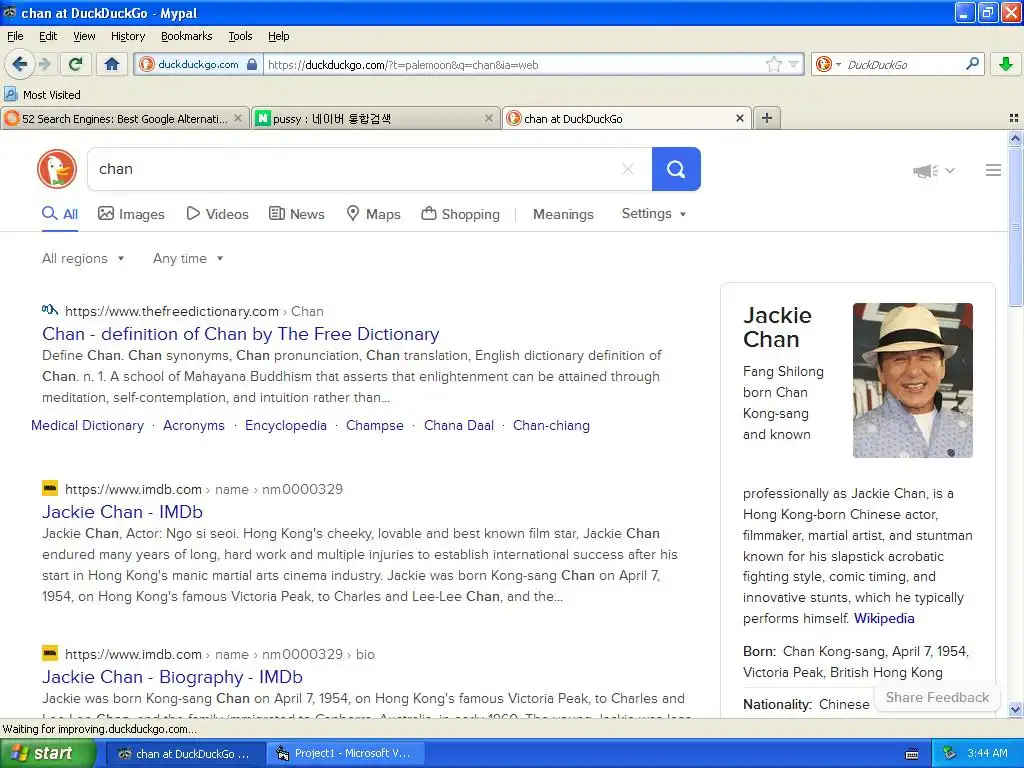Open the browser home page icon
The height and width of the screenshot is (768, 1024).
pyautogui.click(x=112, y=64)
